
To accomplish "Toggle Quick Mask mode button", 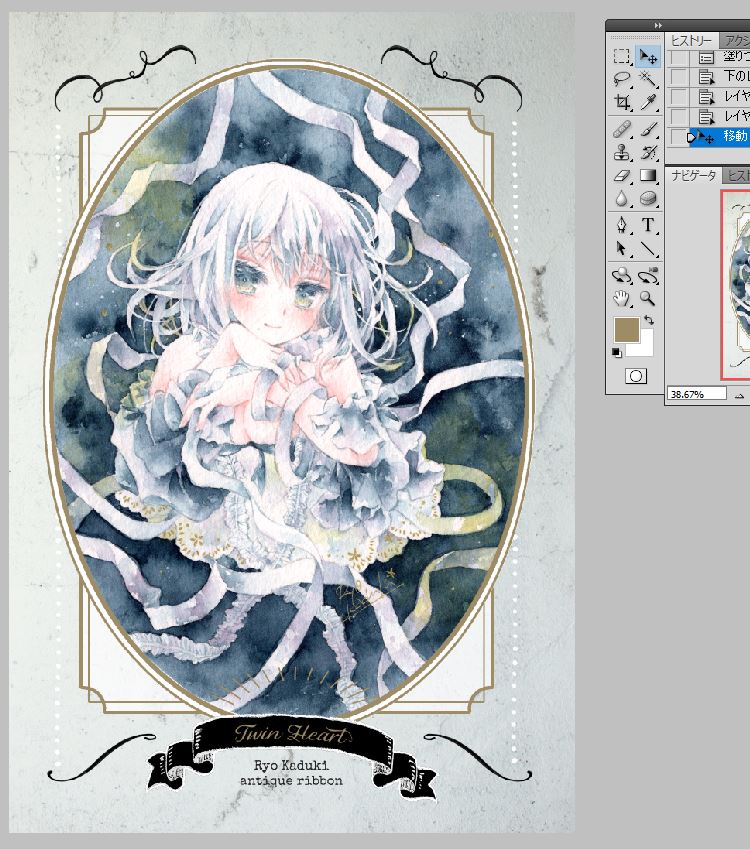I will 636,376.
